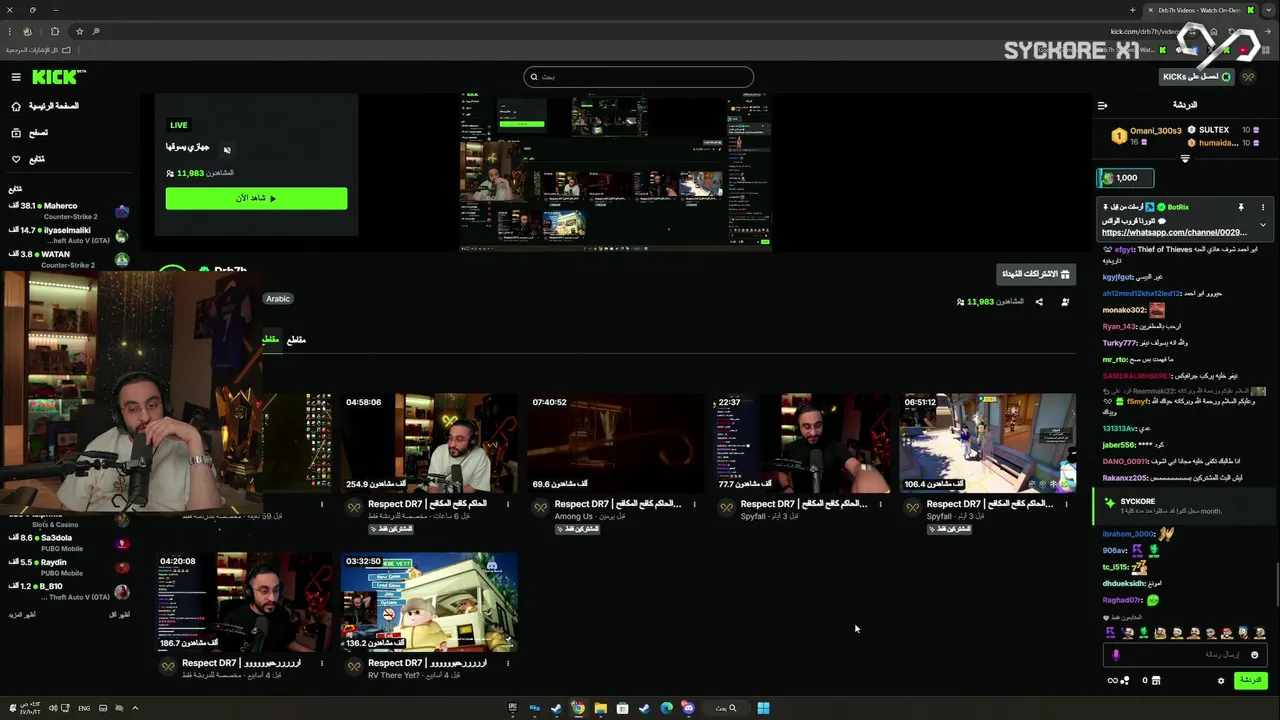This screenshot has height=720, width=1280.
Task: Open options menu for 06:51:12 video
Action: (1066, 504)
